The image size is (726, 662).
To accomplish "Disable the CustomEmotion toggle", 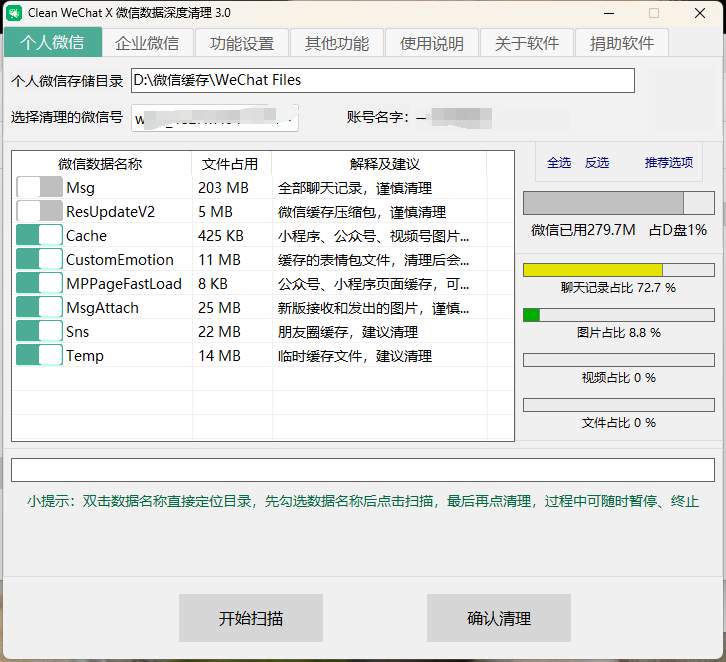I will click(x=39, y=260).
